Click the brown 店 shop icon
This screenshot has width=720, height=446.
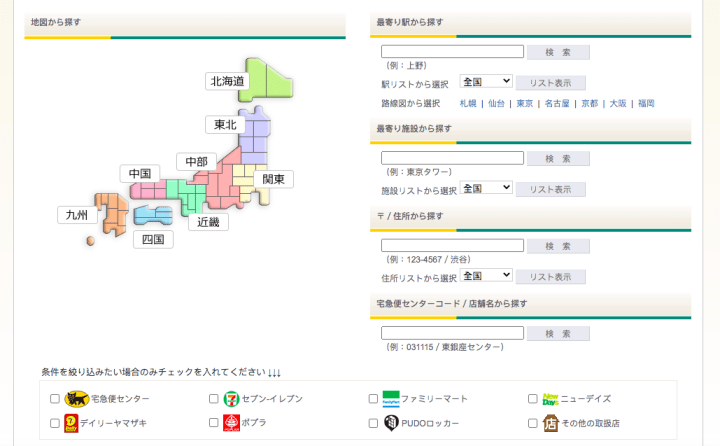click(551, 423)
